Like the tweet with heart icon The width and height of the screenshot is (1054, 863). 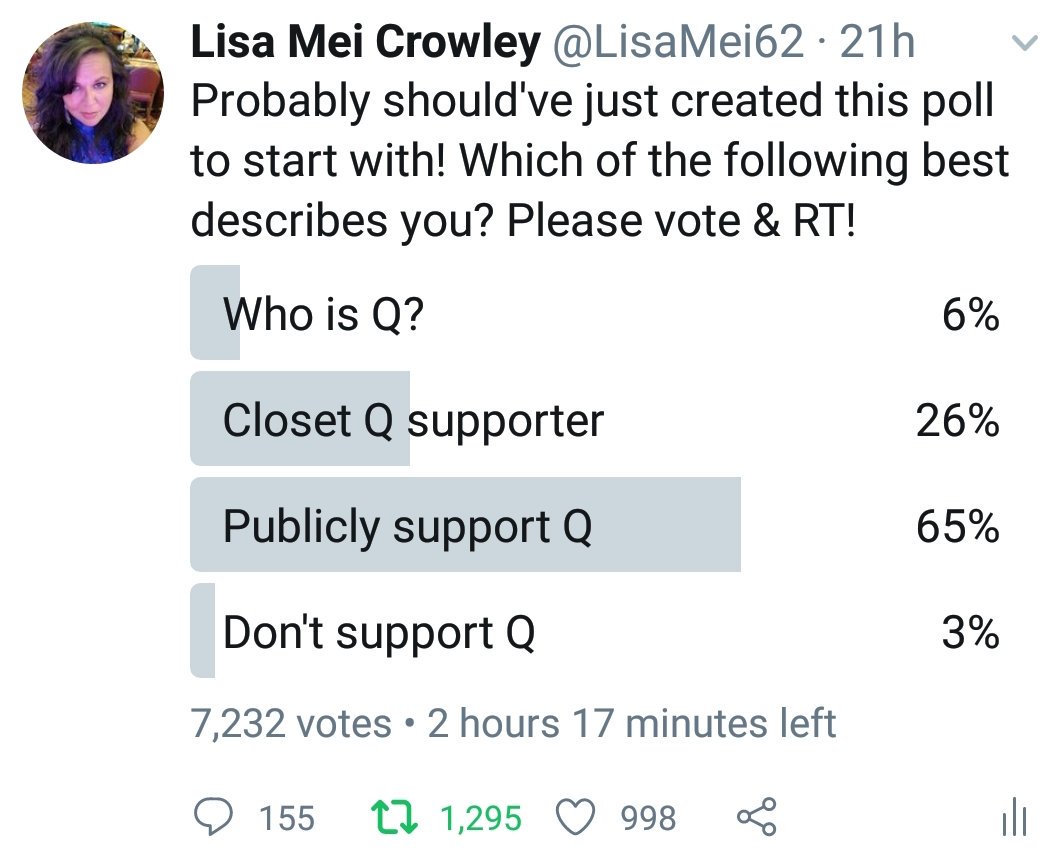(x=575, y=819)
